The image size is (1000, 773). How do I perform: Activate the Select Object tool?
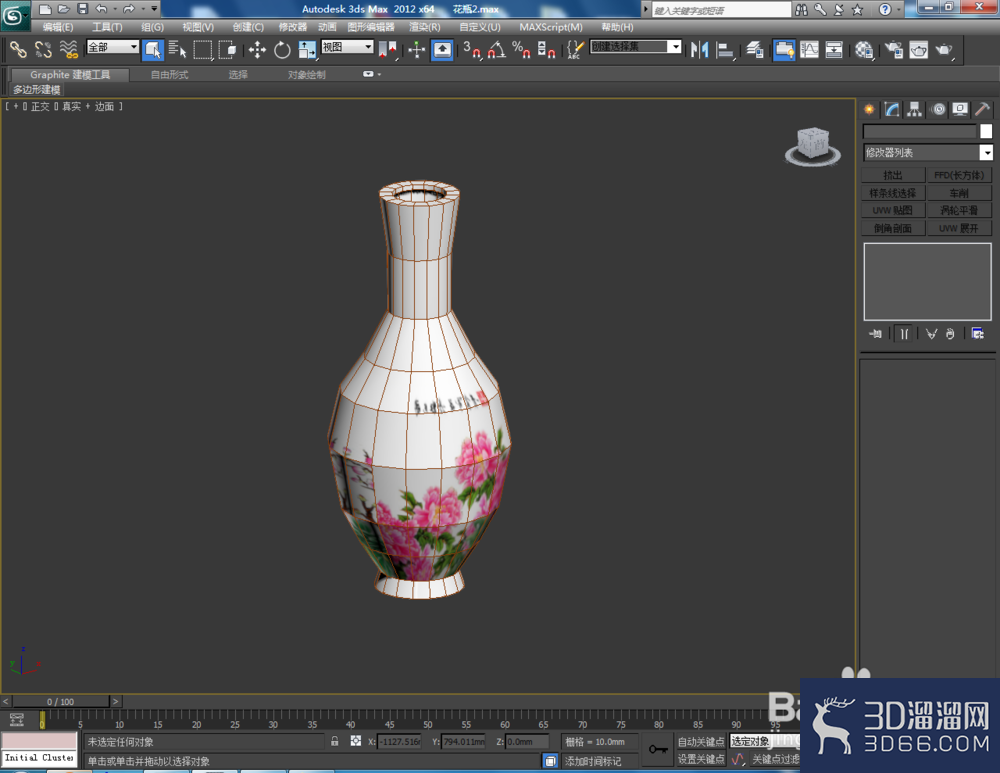(153, 49)
